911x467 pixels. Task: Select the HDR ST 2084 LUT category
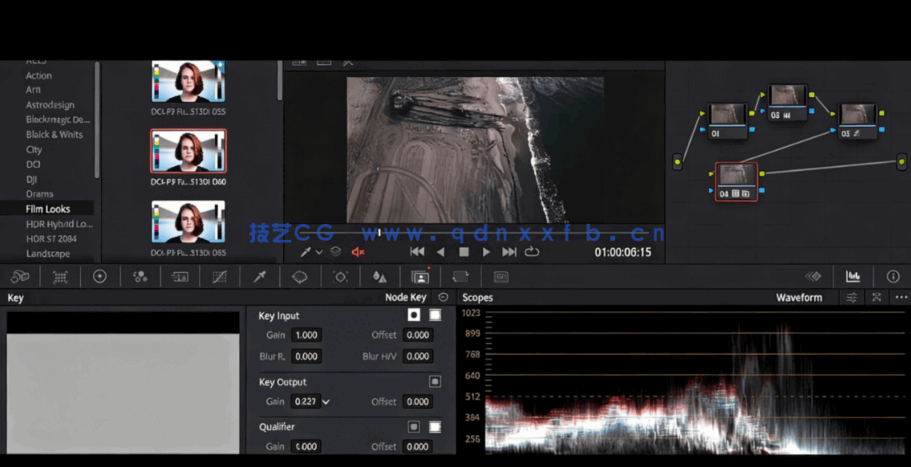51,239
